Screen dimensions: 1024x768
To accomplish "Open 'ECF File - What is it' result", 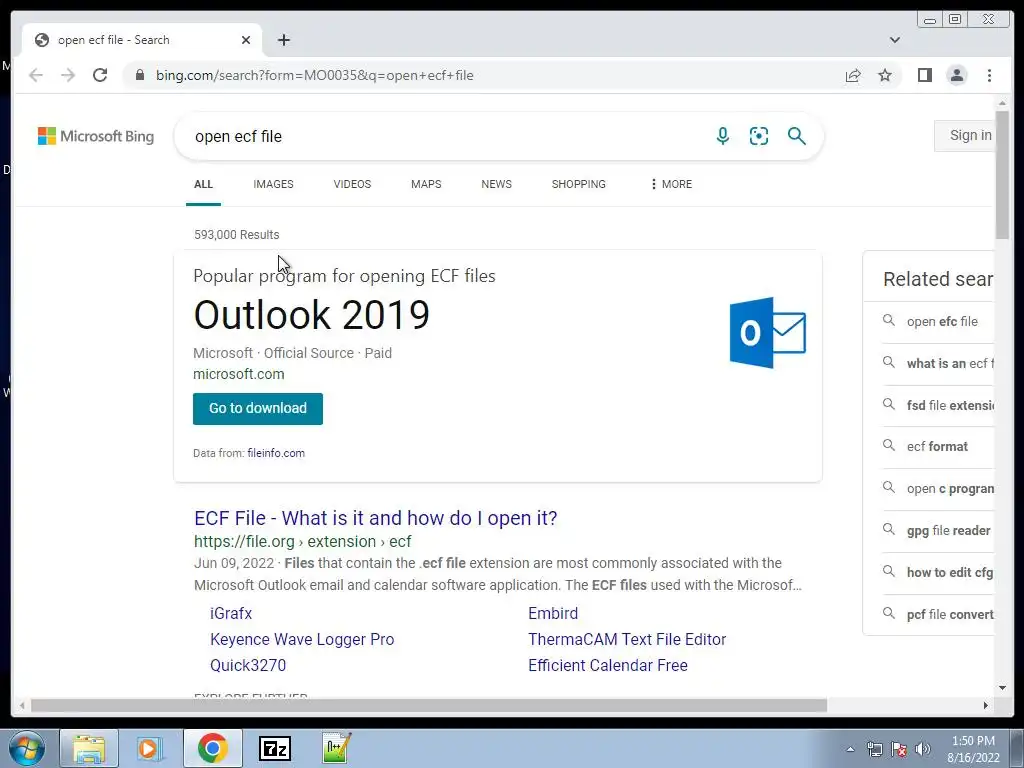I will pos(376,518).
